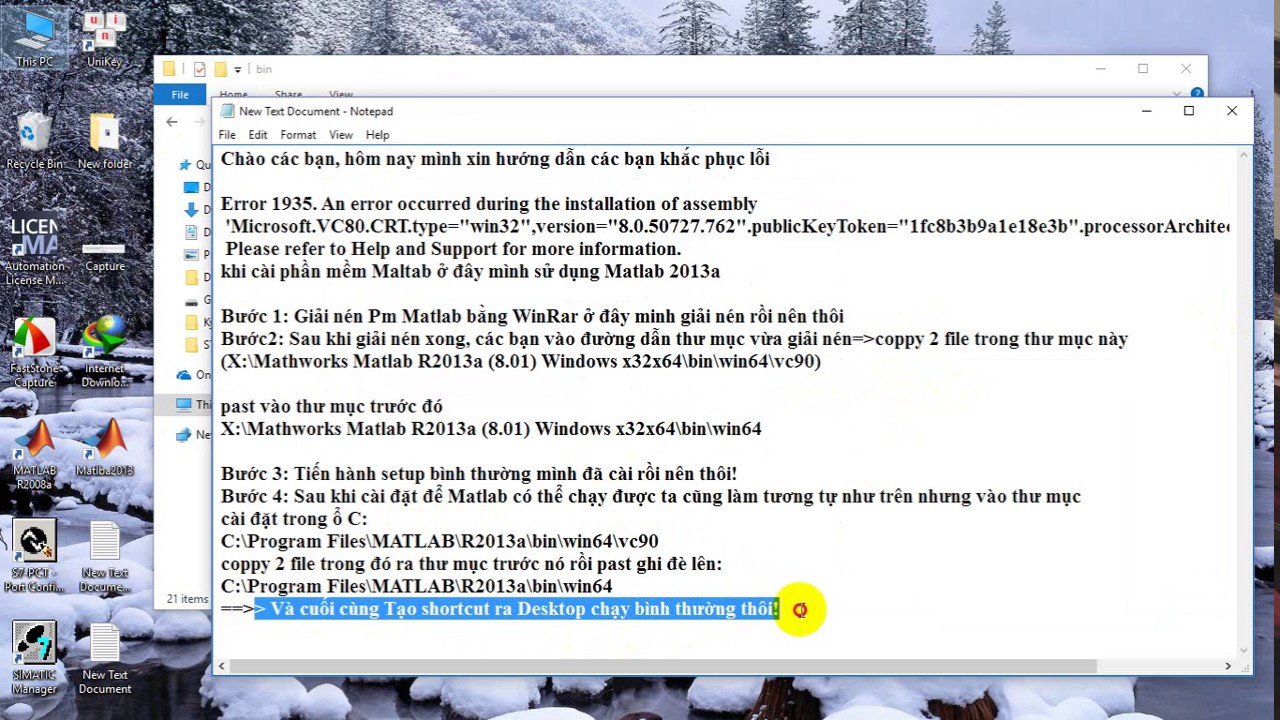Open the Recycle Bin on desktop
1280x720 pixels.
coord(34,140)
